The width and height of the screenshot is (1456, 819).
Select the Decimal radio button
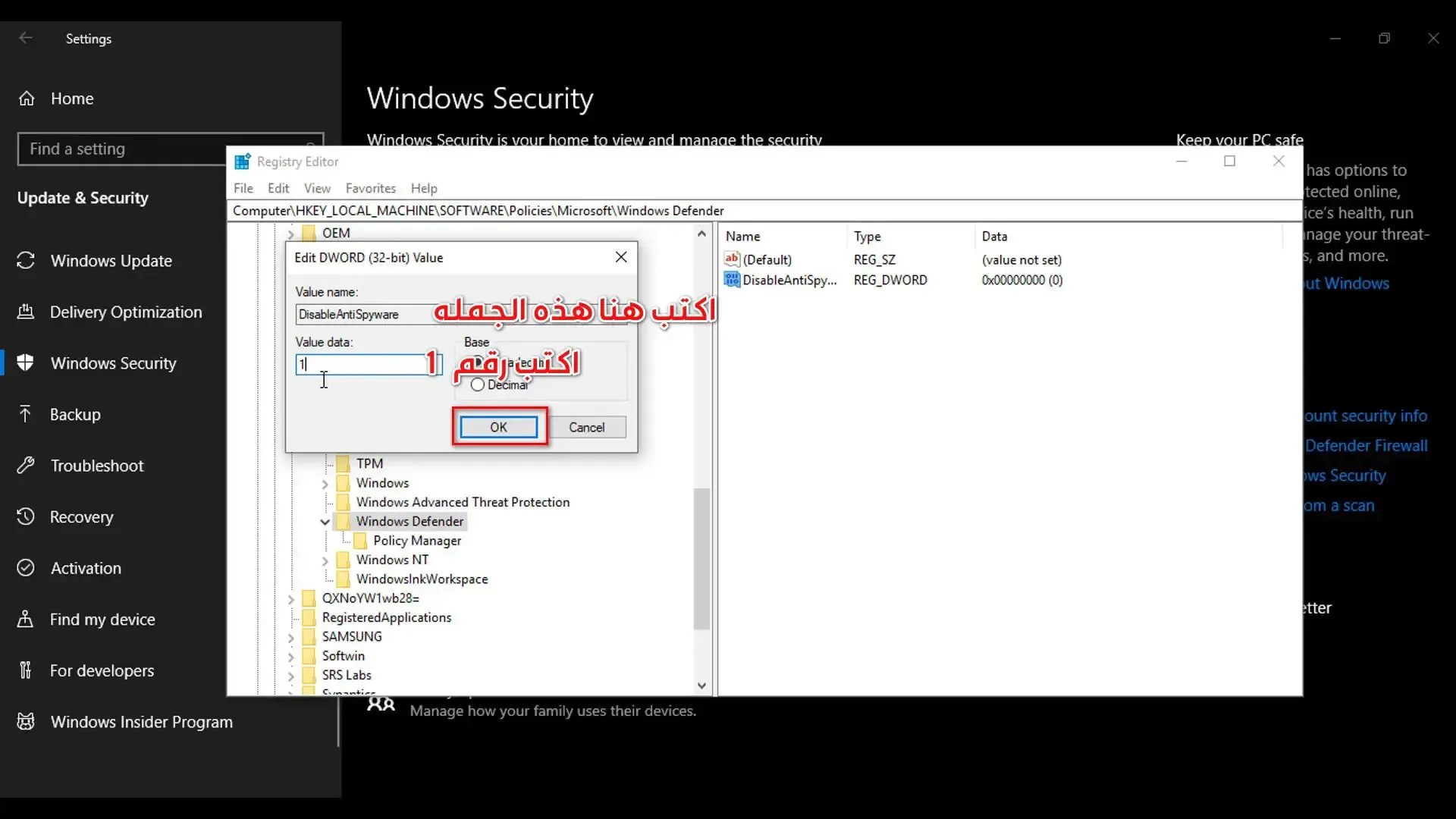(478, 384)
